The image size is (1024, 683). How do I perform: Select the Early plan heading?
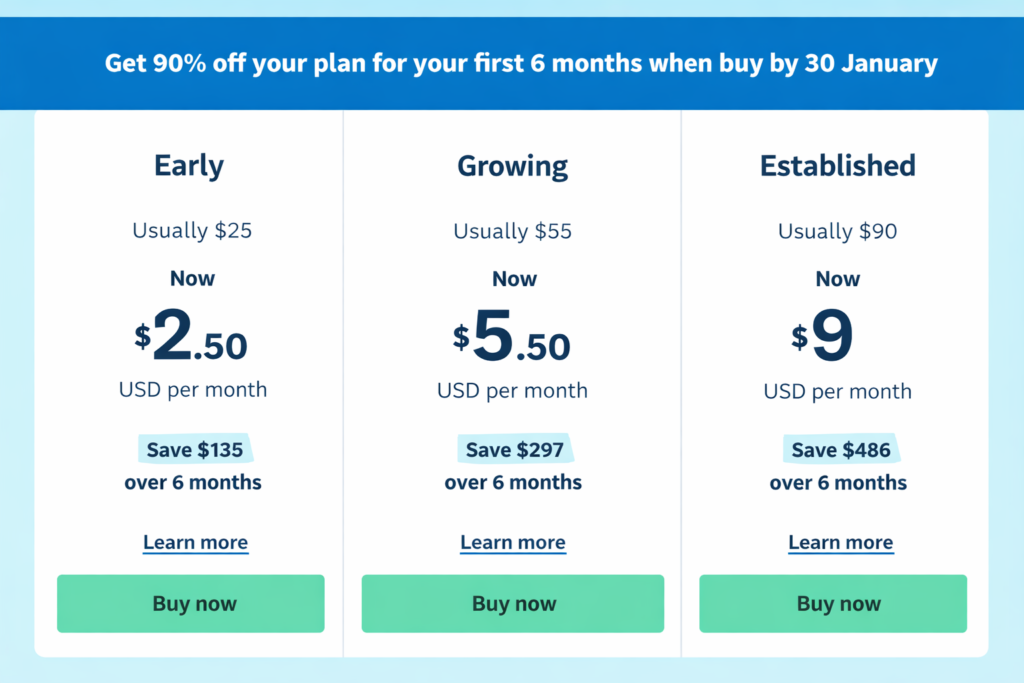[x=188, y=166]
